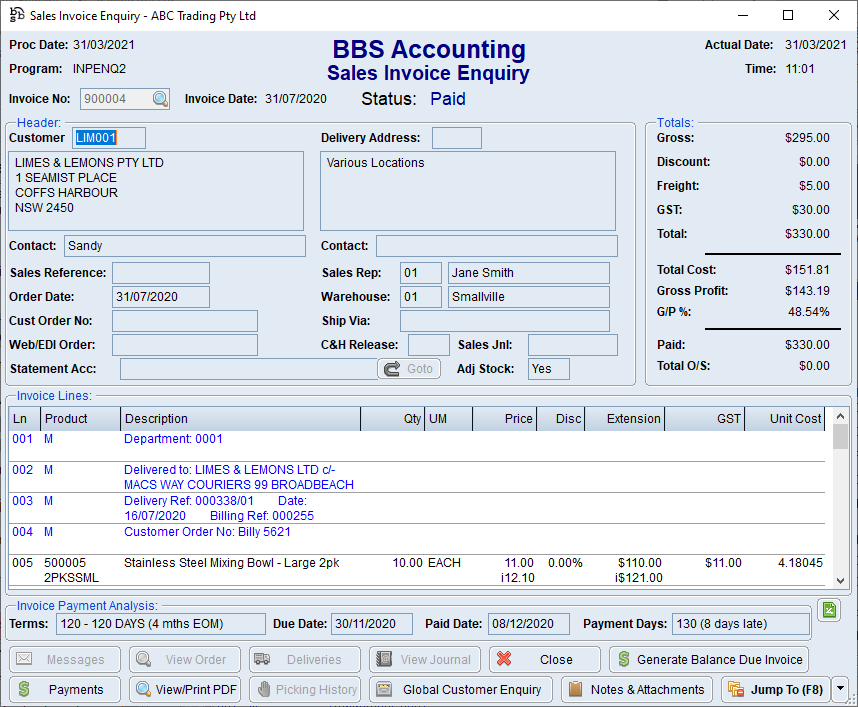Image resolution: width=858 pixels, height=707 pixels.
Task: Select the Department: 0001 invoice line
Action: click(172, 438)
